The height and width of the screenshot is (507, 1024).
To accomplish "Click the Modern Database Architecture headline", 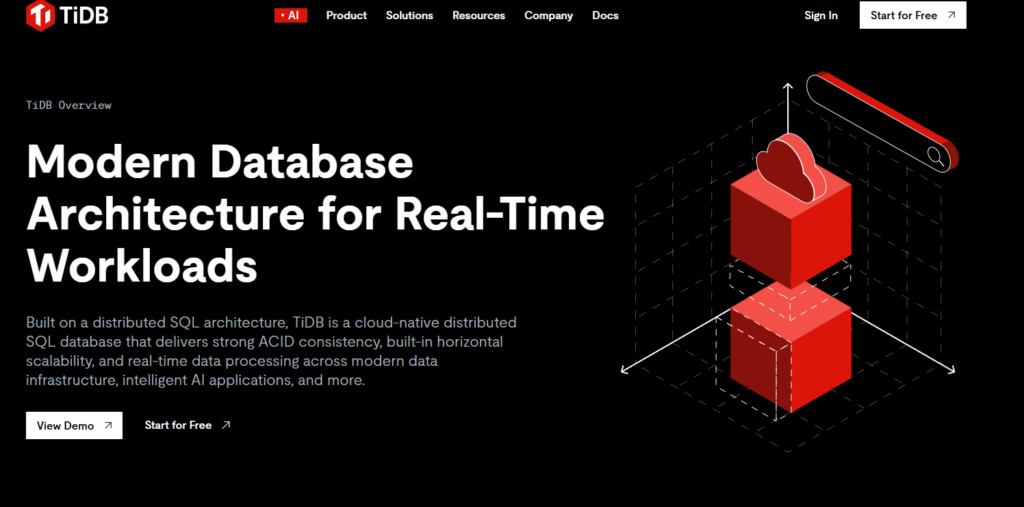I will (315, 214).
